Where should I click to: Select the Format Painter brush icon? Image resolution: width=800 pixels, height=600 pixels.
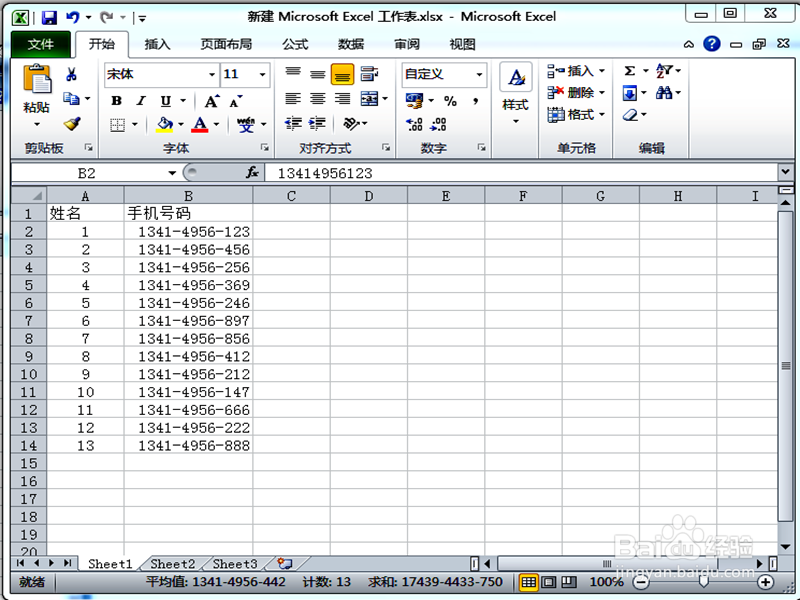click(72, 123)
